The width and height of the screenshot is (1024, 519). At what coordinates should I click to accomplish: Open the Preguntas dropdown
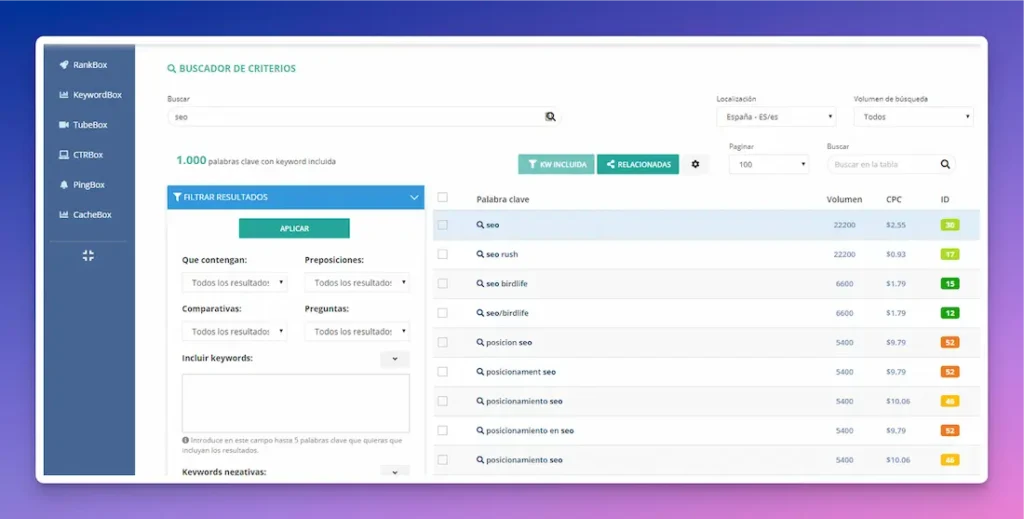pyautogui.click(x=357, y=332)
